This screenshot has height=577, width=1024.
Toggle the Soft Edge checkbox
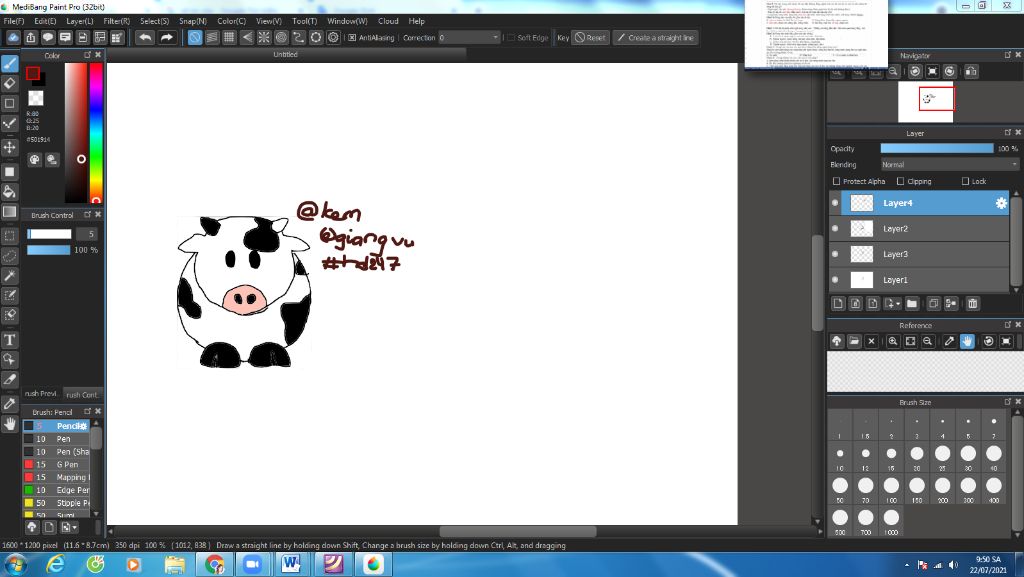pos(511,38)
